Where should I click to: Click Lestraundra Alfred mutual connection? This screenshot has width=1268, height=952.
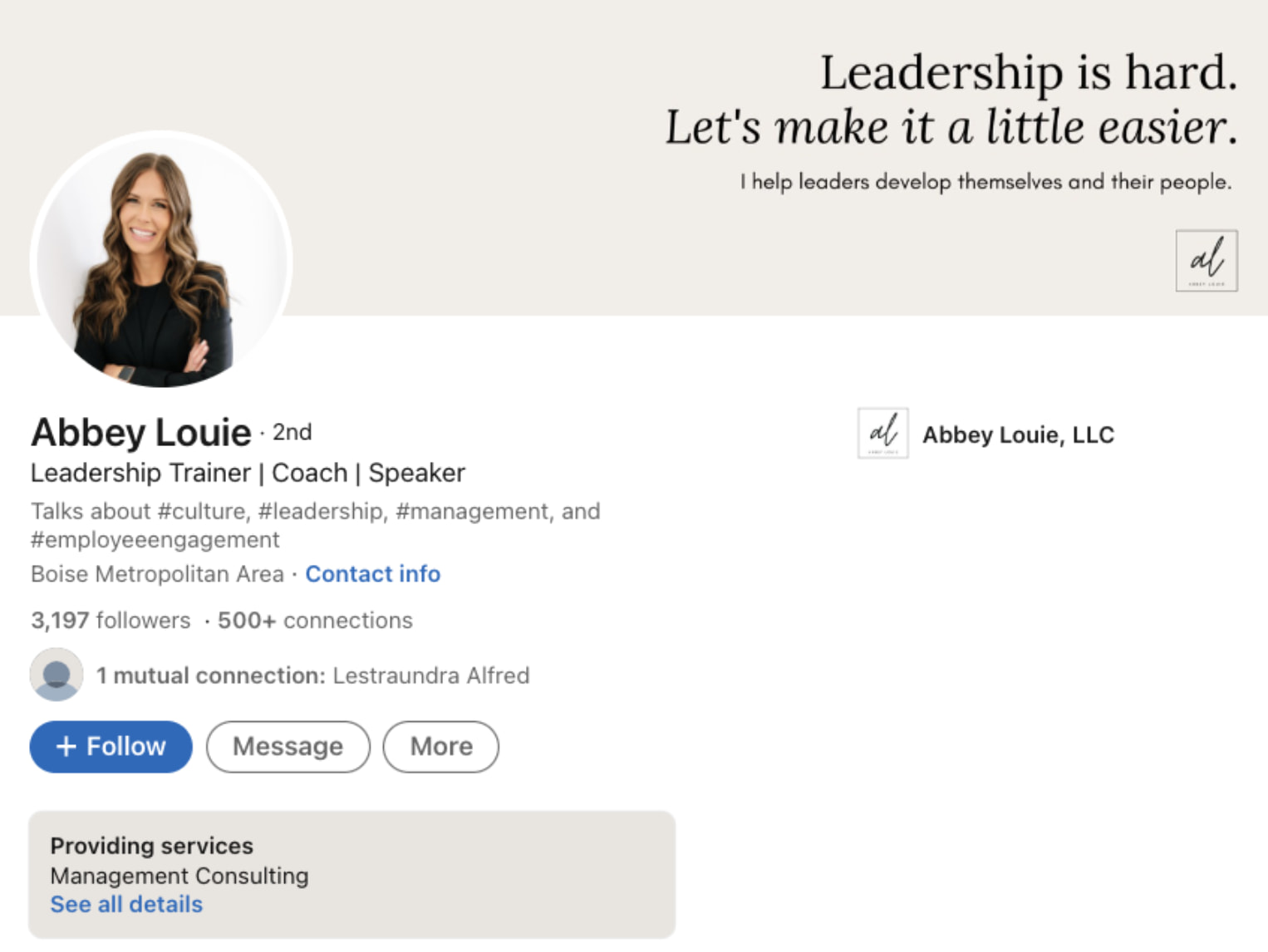click(x=430, y=675)
